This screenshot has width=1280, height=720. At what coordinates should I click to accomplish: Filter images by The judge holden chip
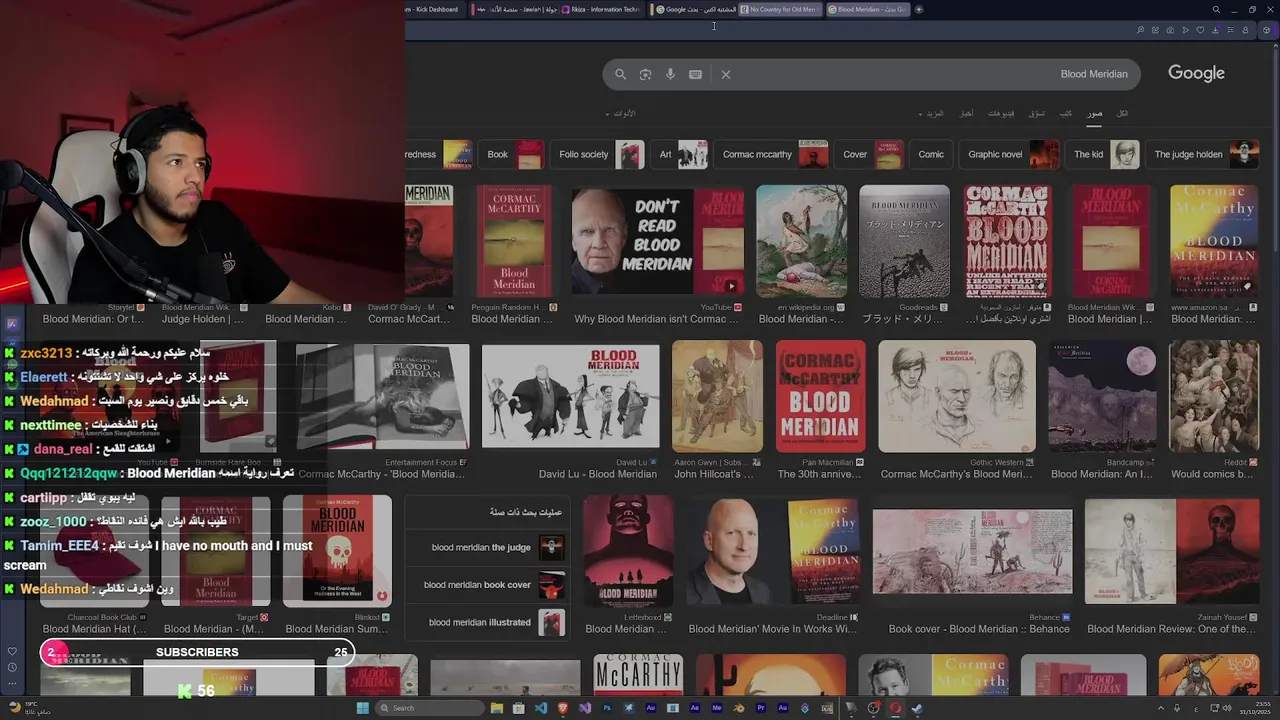(x=1203, y=155)
